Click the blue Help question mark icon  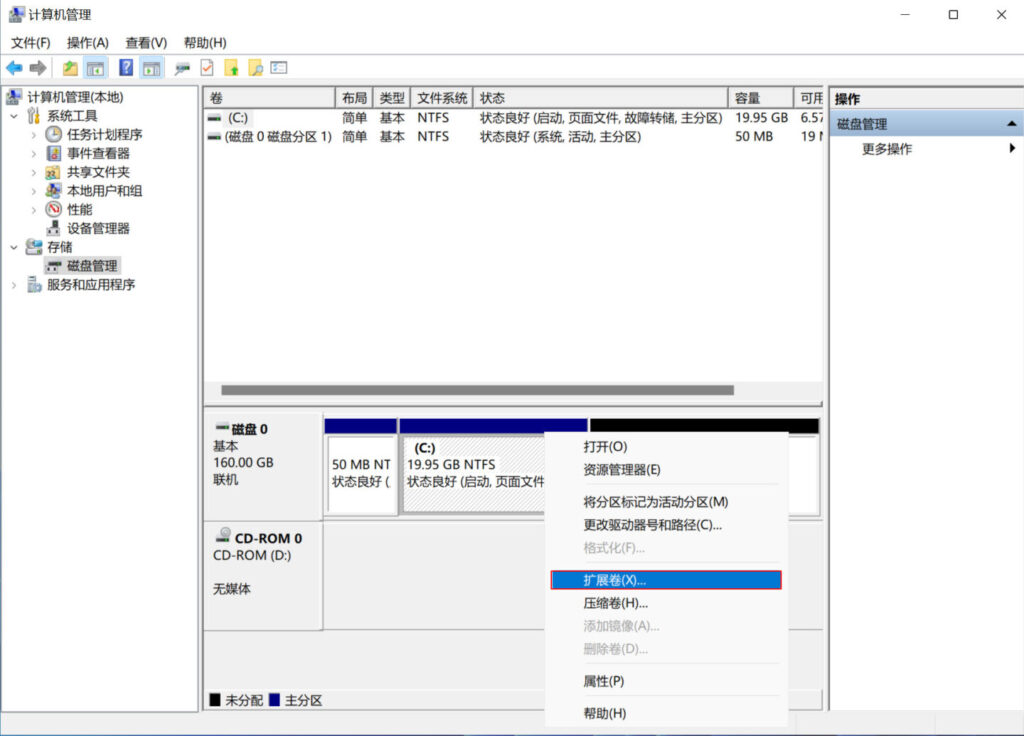[x=126, y=67]
